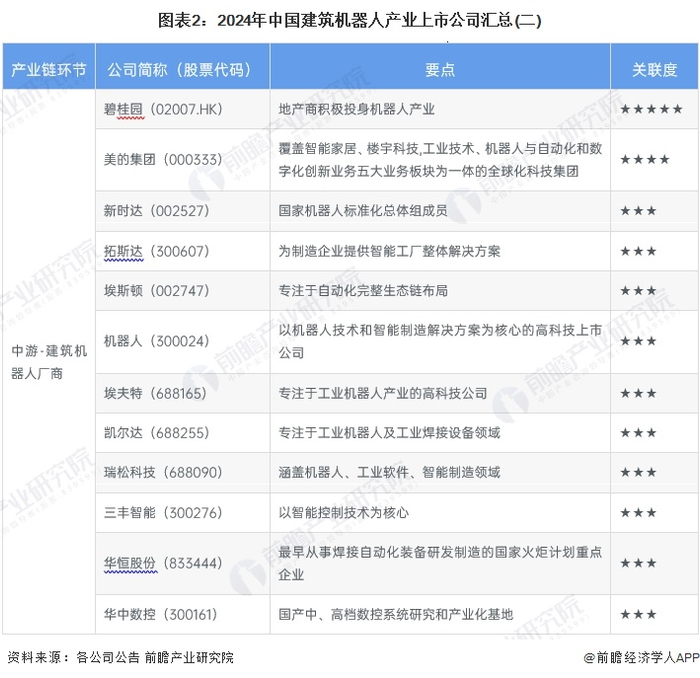
Task: Click the @前瞻经济学人APP credit
Action: (x=641, y=657)
